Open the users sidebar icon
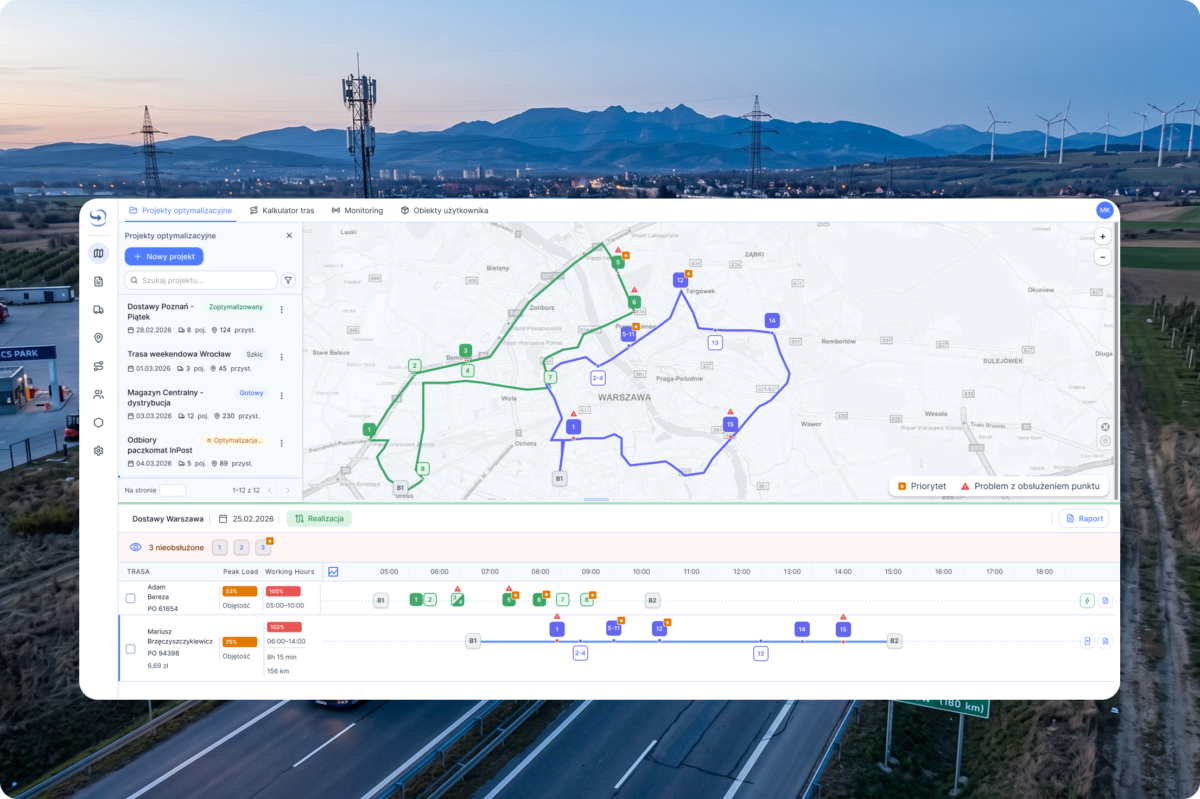This screenshot has width=1200, height=799. (98, 394)
